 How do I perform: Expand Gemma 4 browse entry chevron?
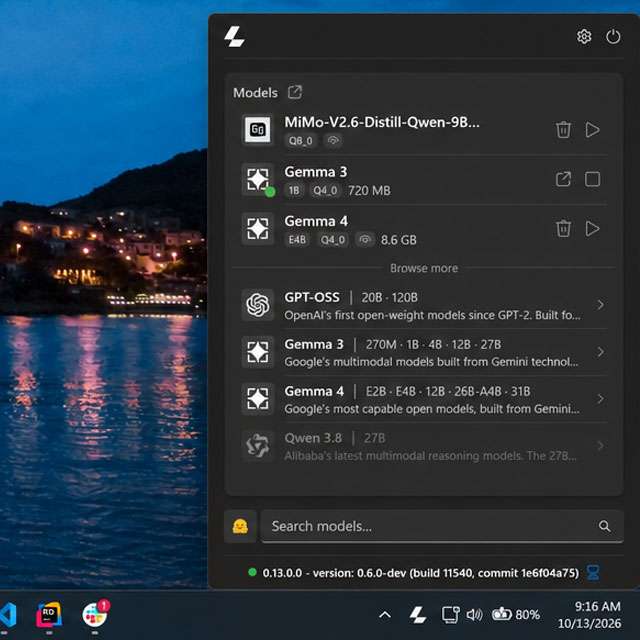[x=600, y=399]
